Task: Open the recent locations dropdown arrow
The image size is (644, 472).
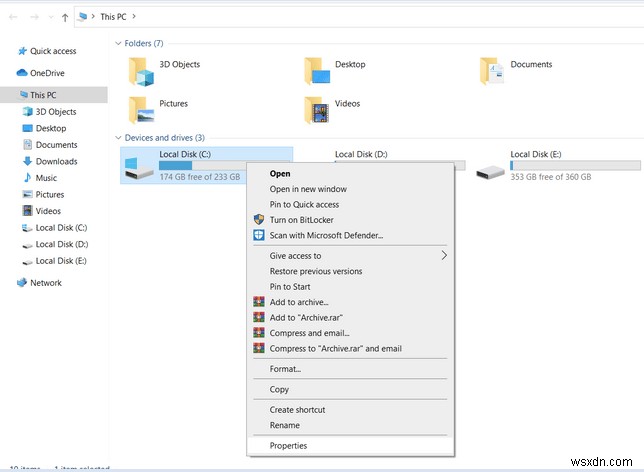Action: [x=51, y=17]
